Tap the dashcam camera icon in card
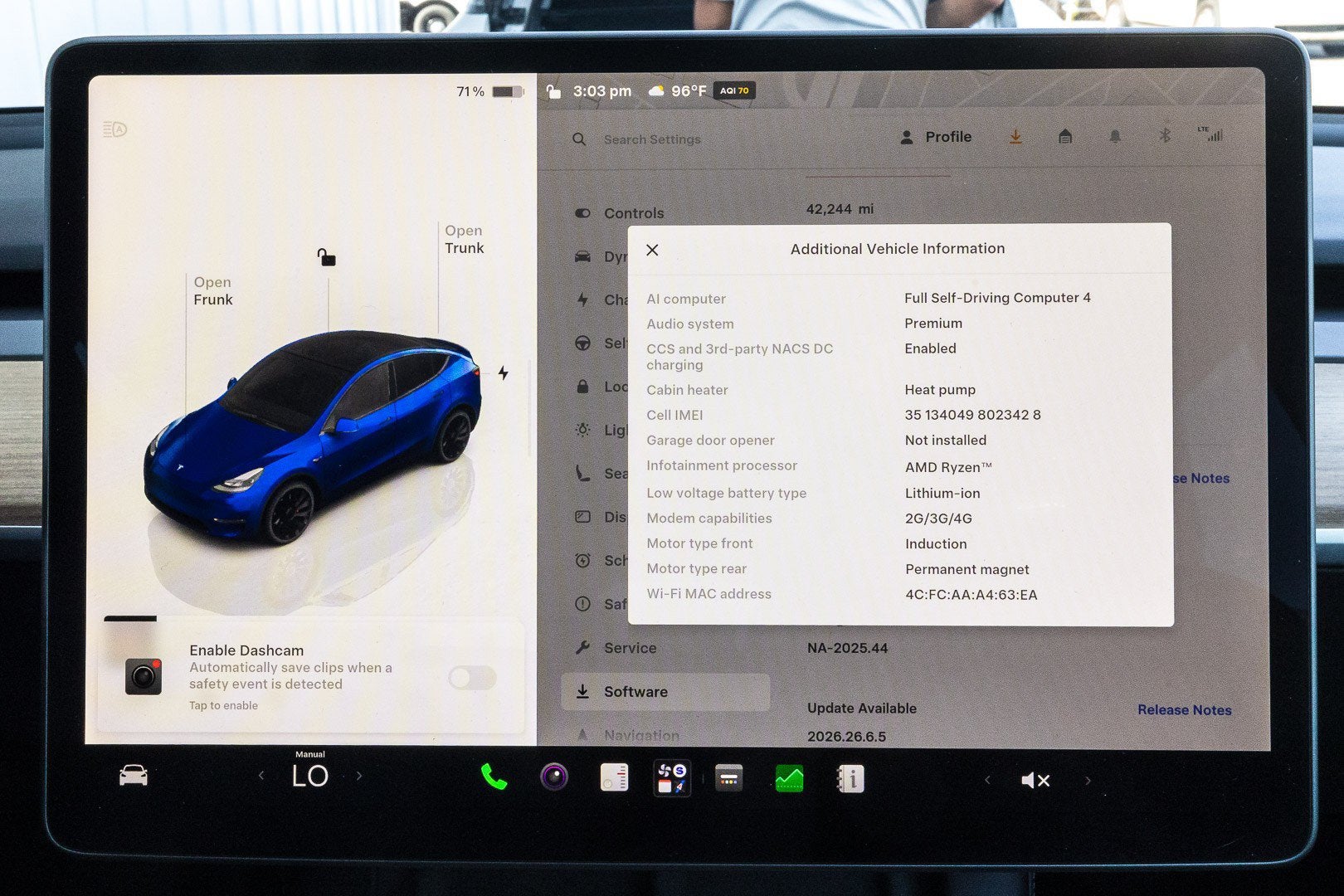Viewport: 1344px width, 896px height. tap(144, 676)
